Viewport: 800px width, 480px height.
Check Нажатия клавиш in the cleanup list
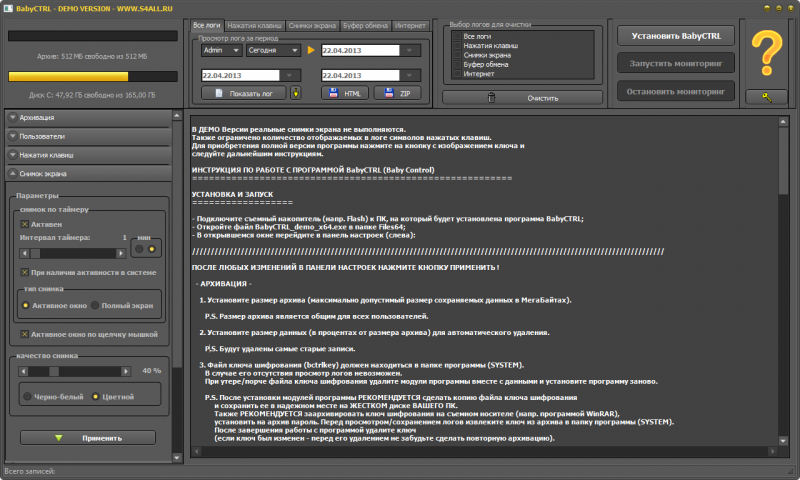pyautogui.click(x=458, y=45)
